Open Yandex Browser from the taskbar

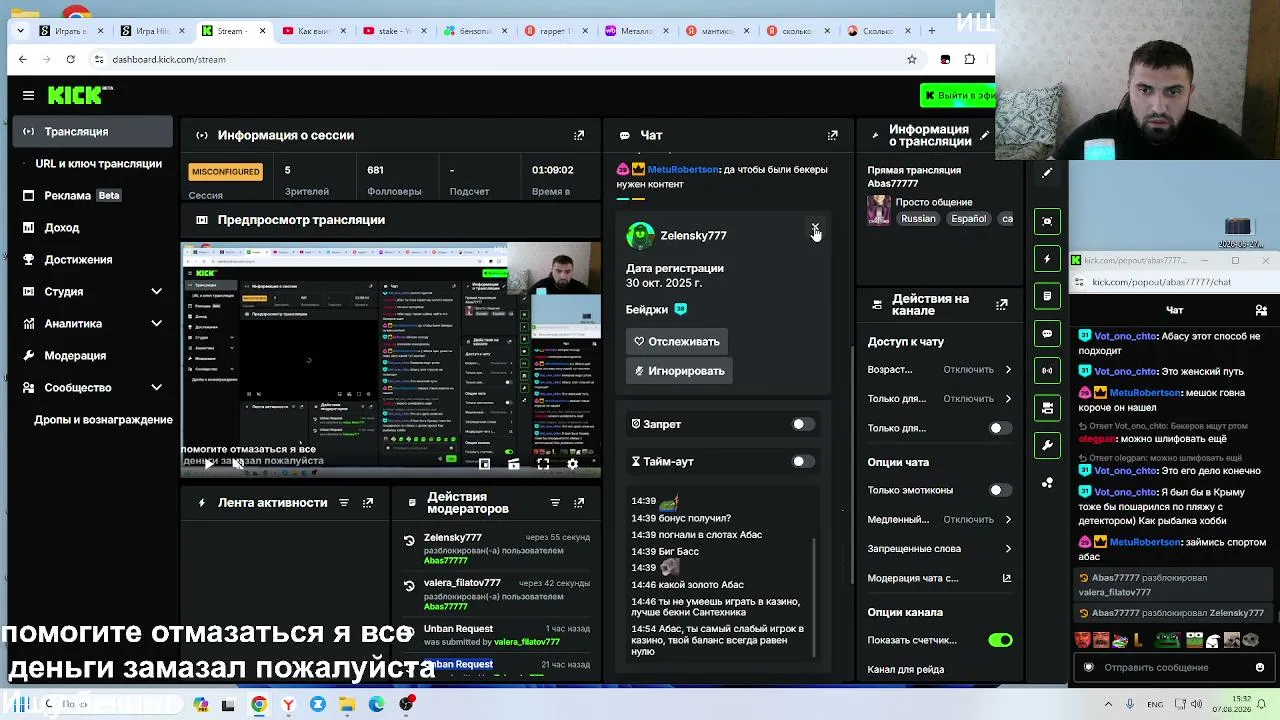pos(288,704)
